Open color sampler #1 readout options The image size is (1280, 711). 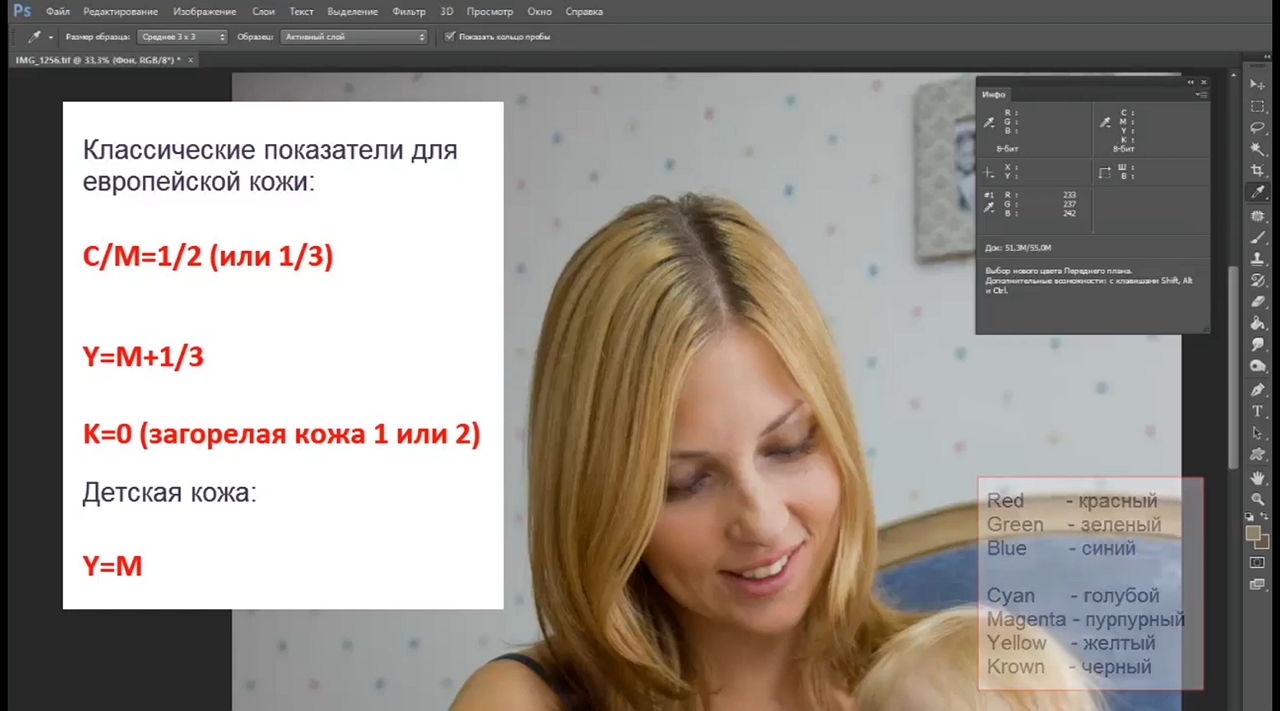pos(990,206)
